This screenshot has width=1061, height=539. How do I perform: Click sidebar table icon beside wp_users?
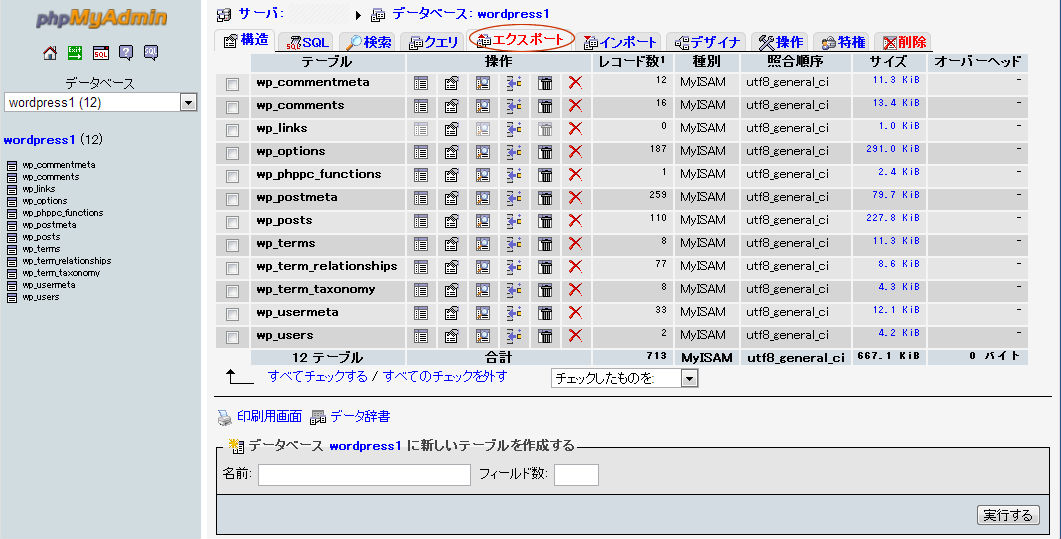click(12, 298)
